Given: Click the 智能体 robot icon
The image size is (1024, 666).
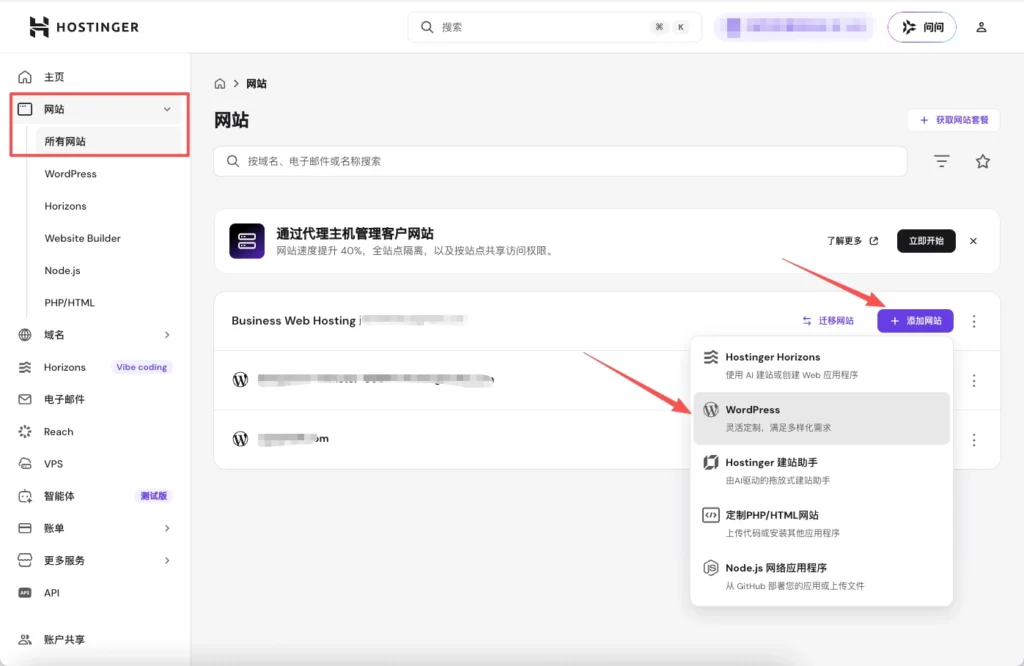Looking at the screenshot, I should 25,496.
